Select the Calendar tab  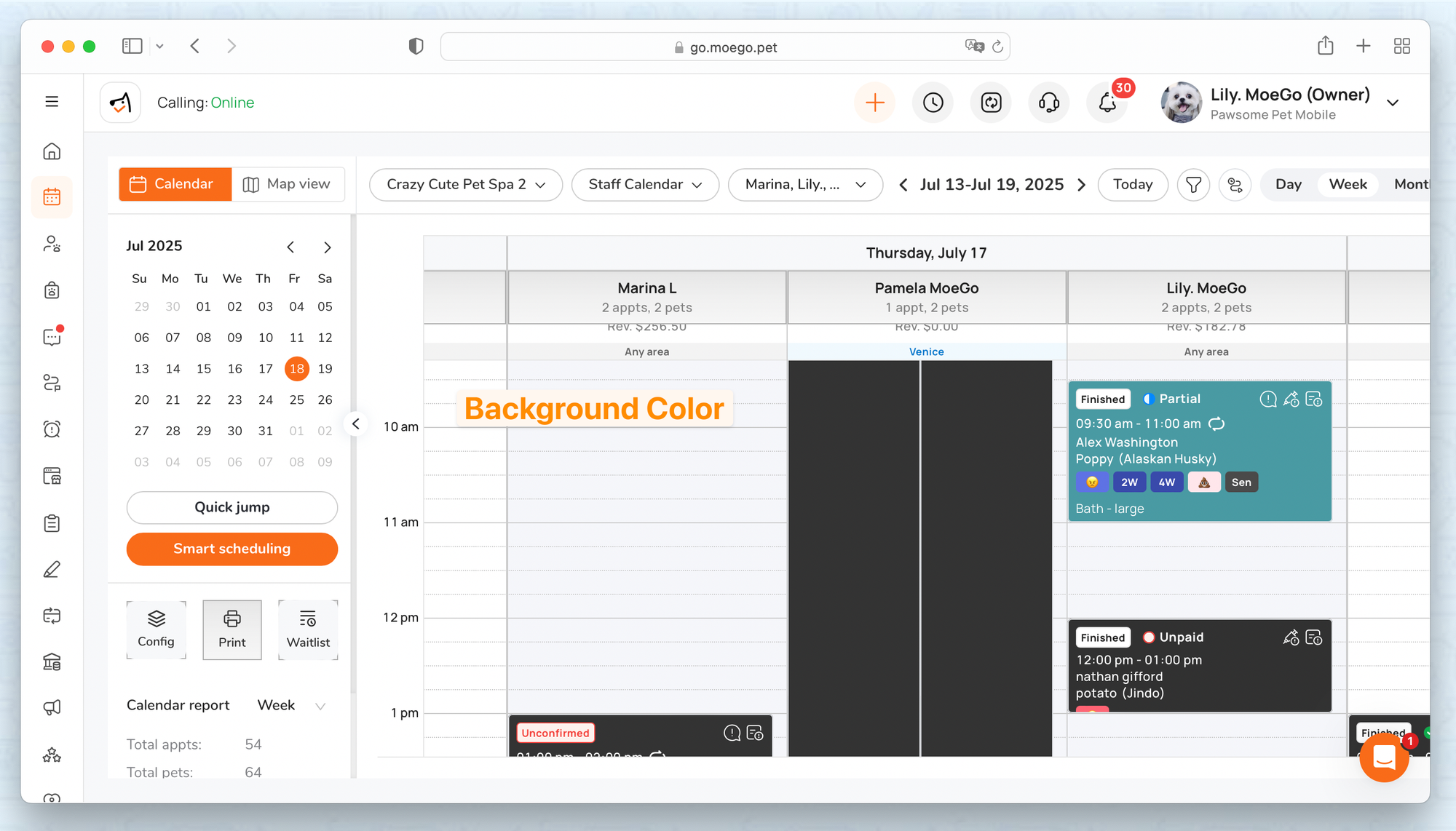(x=175, y=184)
